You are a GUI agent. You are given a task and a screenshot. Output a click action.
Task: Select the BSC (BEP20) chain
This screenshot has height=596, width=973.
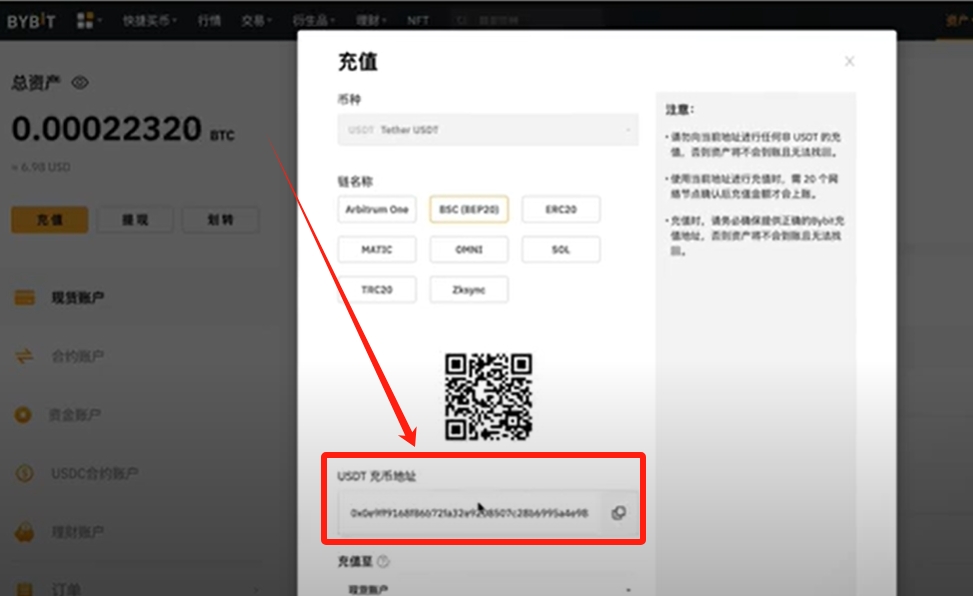(469, 209)
